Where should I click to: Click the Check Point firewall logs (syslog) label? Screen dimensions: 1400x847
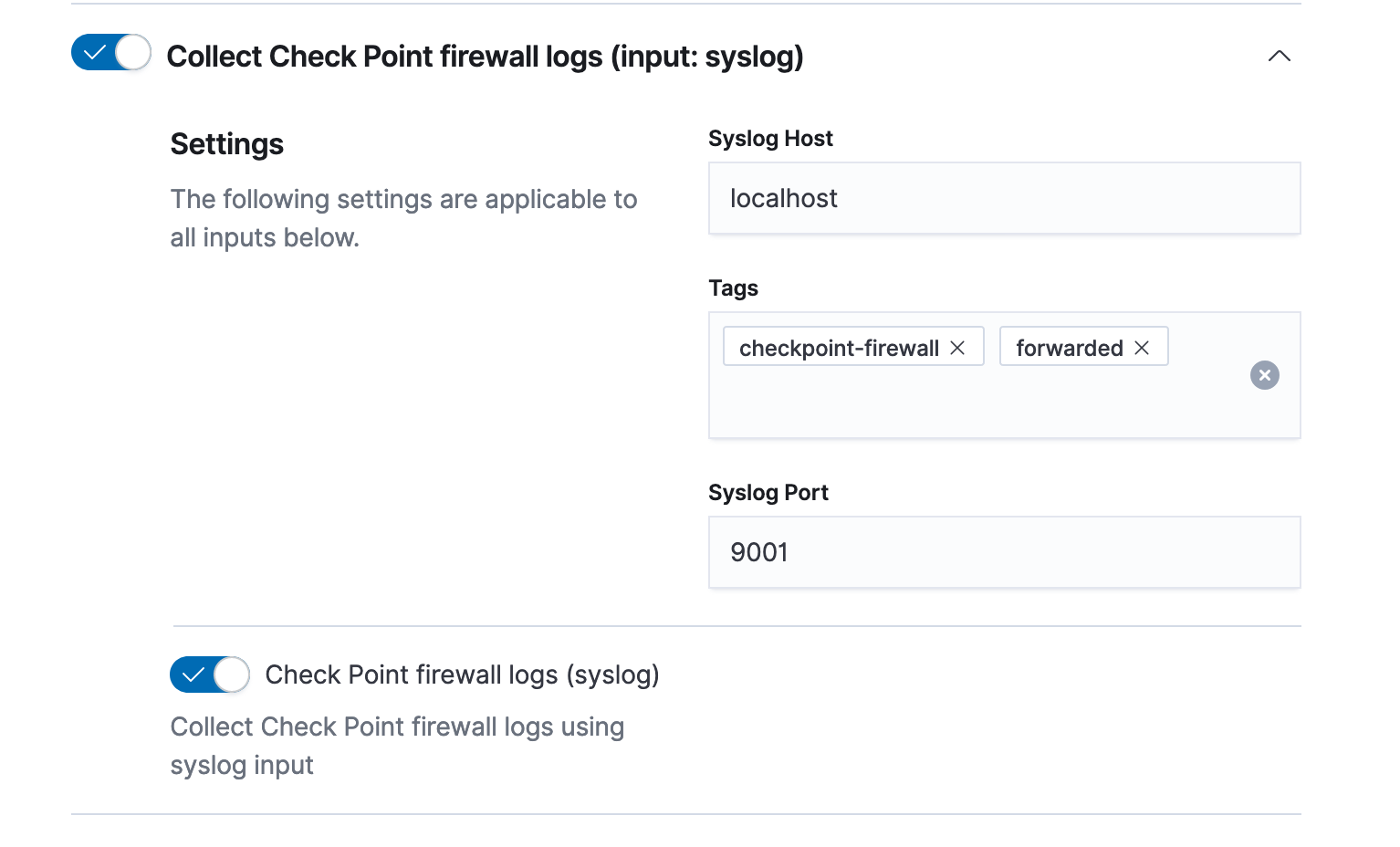click(x=462, y=674)
